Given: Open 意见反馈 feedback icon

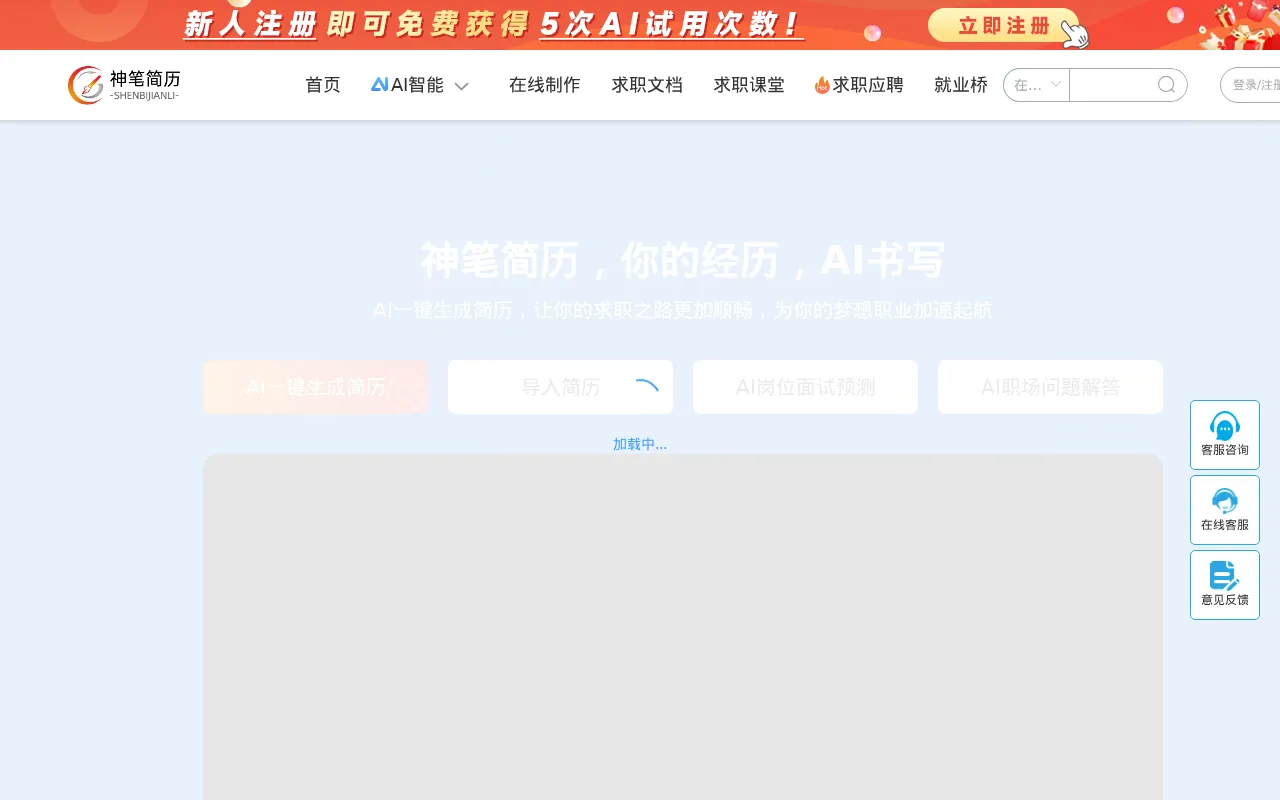Looking at the screenshot, I should (x=1225, y=575).
